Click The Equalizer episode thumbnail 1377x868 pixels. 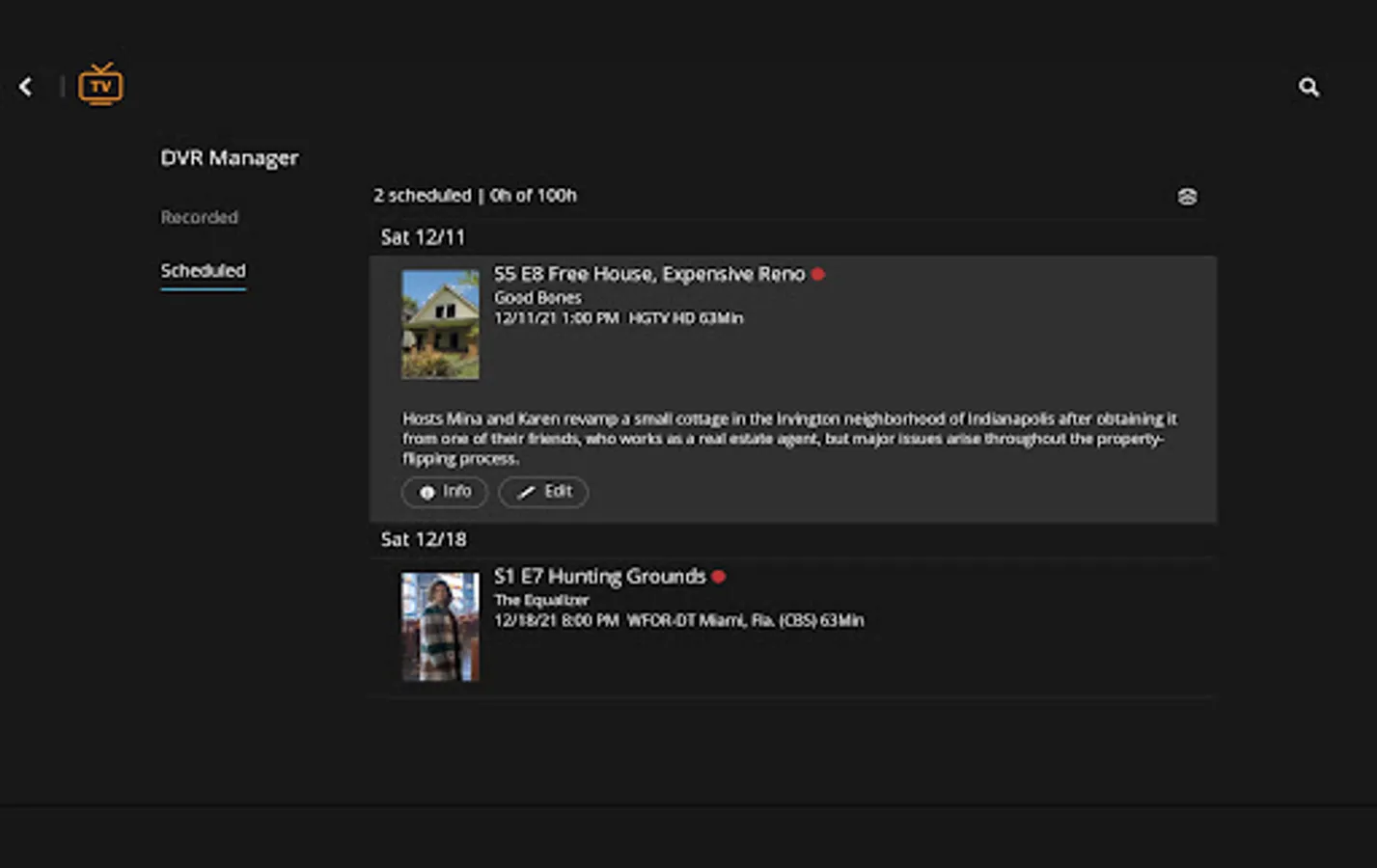440,626
